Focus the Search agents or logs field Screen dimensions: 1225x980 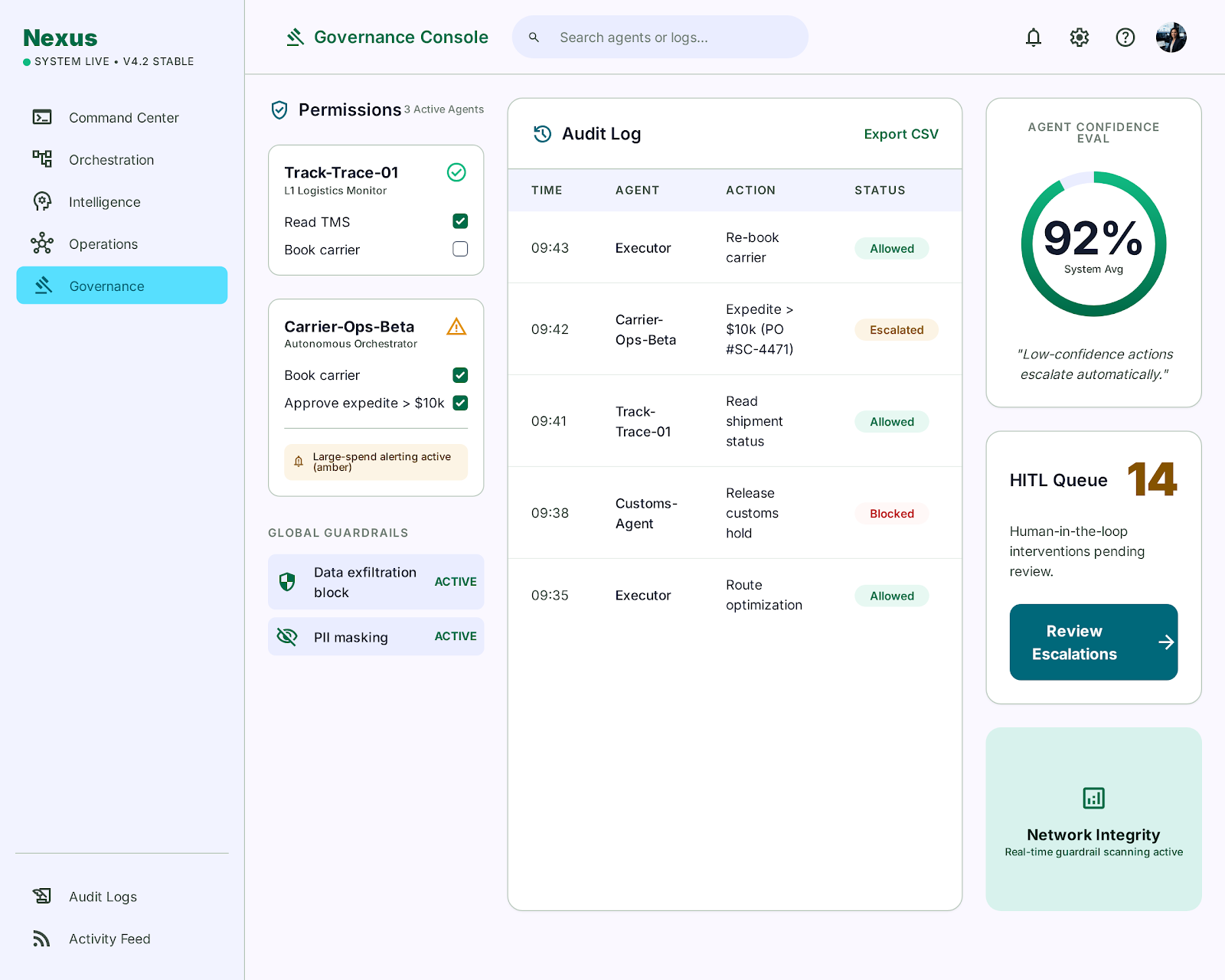pos(660,37)
